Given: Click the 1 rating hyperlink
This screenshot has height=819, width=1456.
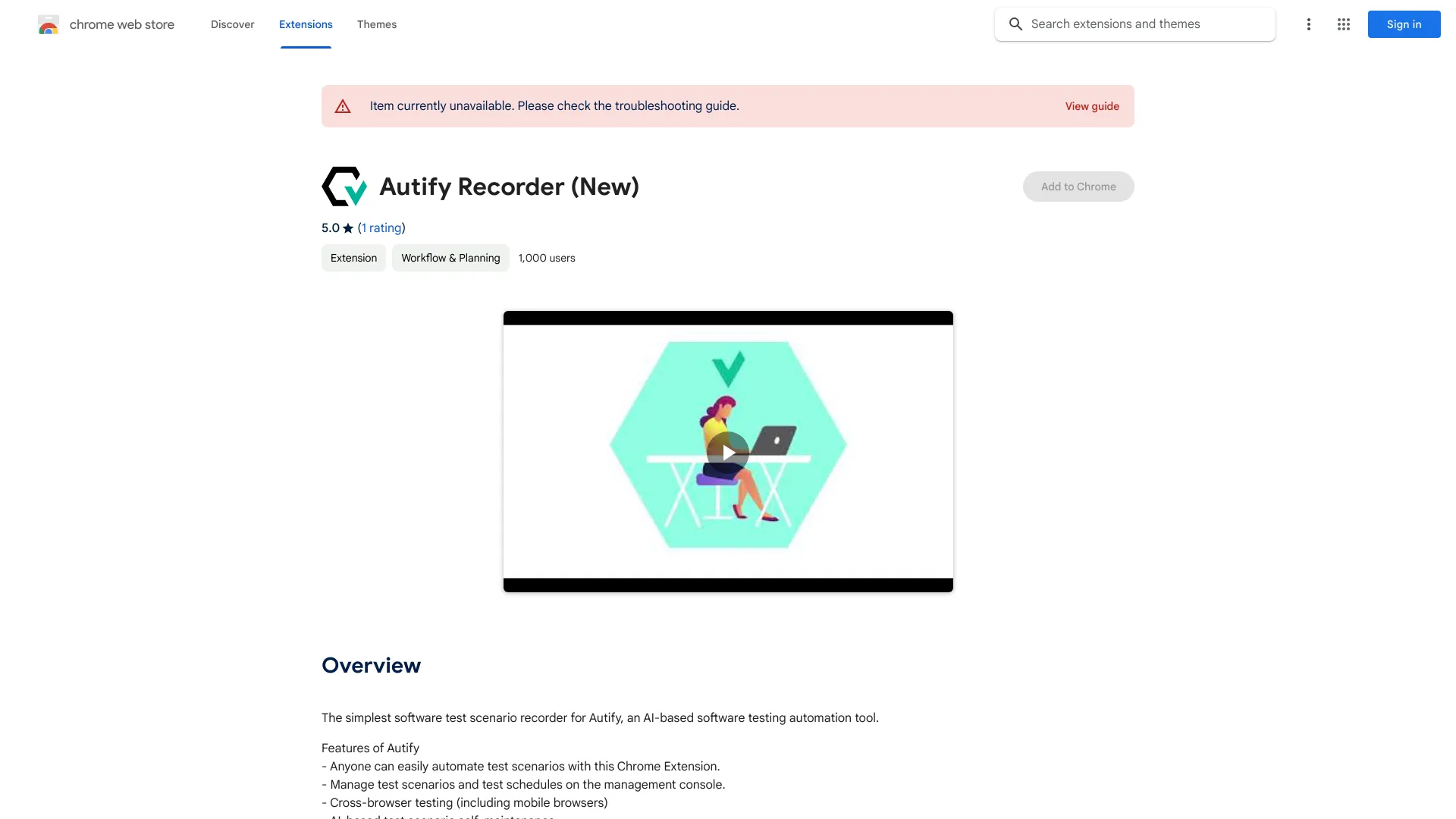Looking at the screenshot, I should coord(381,227).
